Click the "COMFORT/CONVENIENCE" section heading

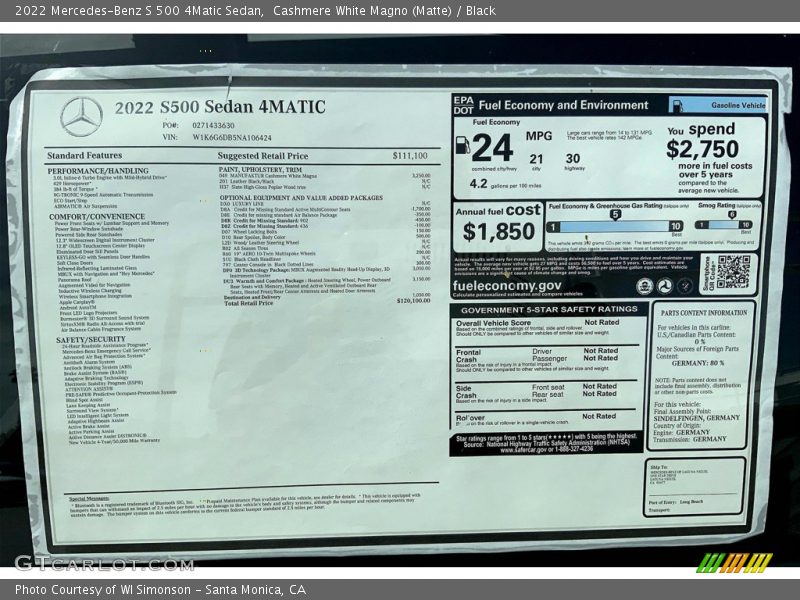[97, 216]
